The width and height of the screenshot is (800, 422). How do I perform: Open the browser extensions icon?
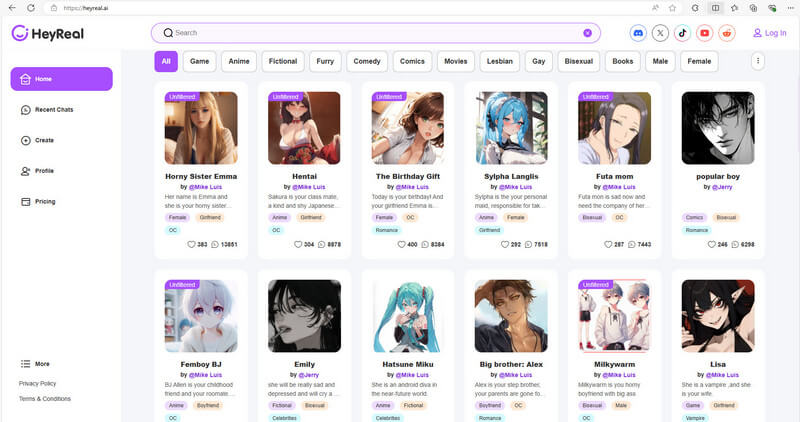(695, 8)
